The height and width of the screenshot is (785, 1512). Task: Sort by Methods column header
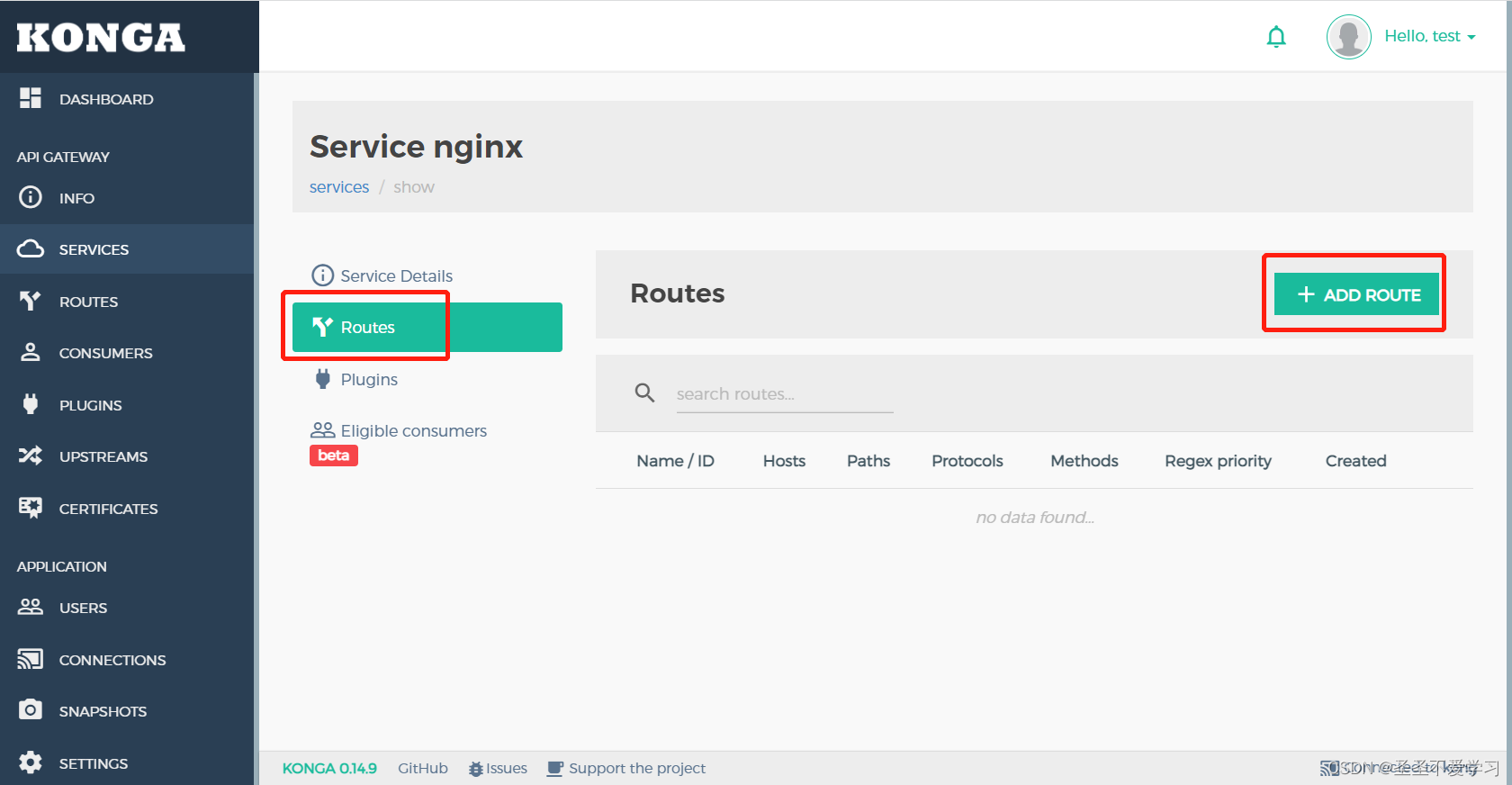1084,461
